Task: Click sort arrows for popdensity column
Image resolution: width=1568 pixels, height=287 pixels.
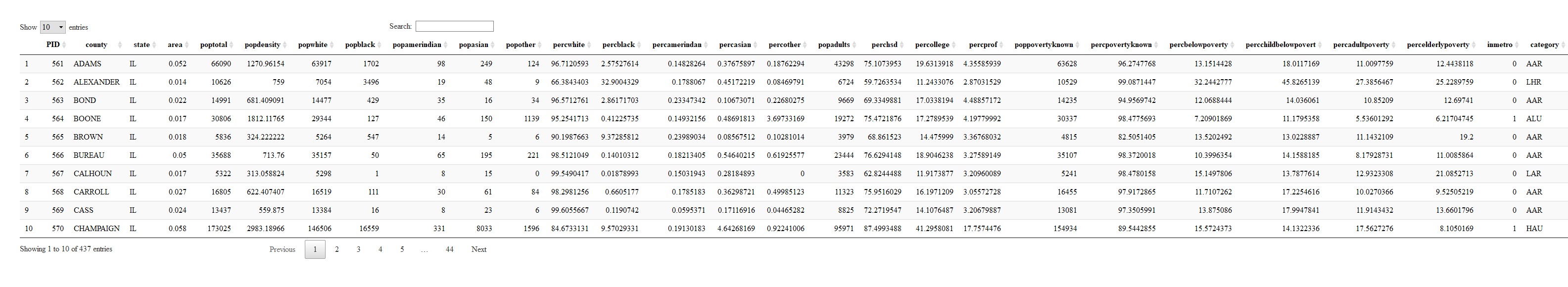Action: [x=285, y=45]
